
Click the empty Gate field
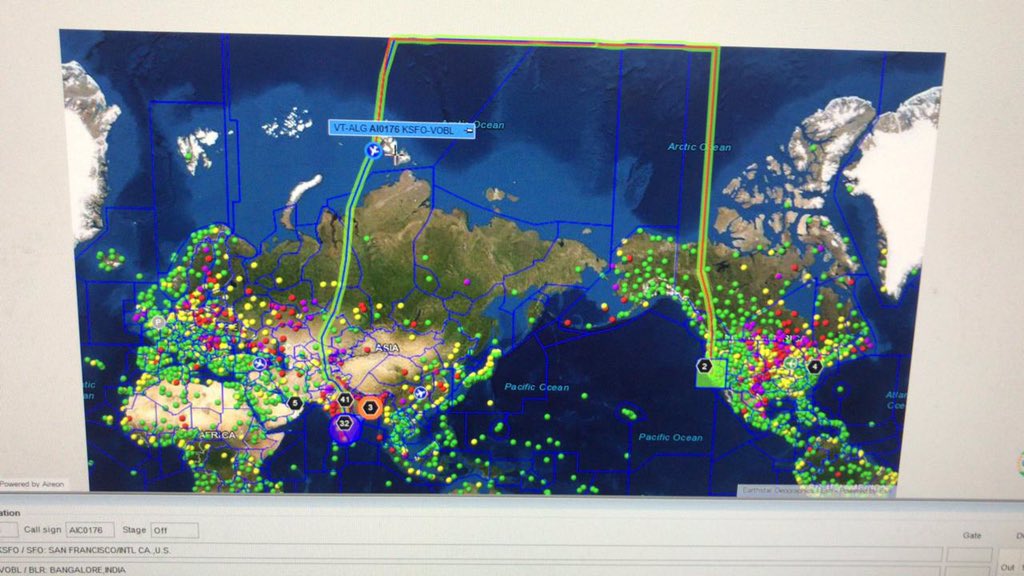[969, 555]
